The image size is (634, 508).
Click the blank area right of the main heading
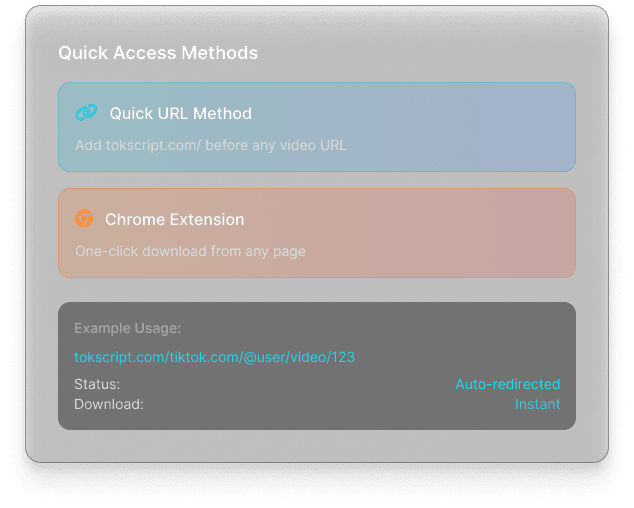[x=430, y=53]
